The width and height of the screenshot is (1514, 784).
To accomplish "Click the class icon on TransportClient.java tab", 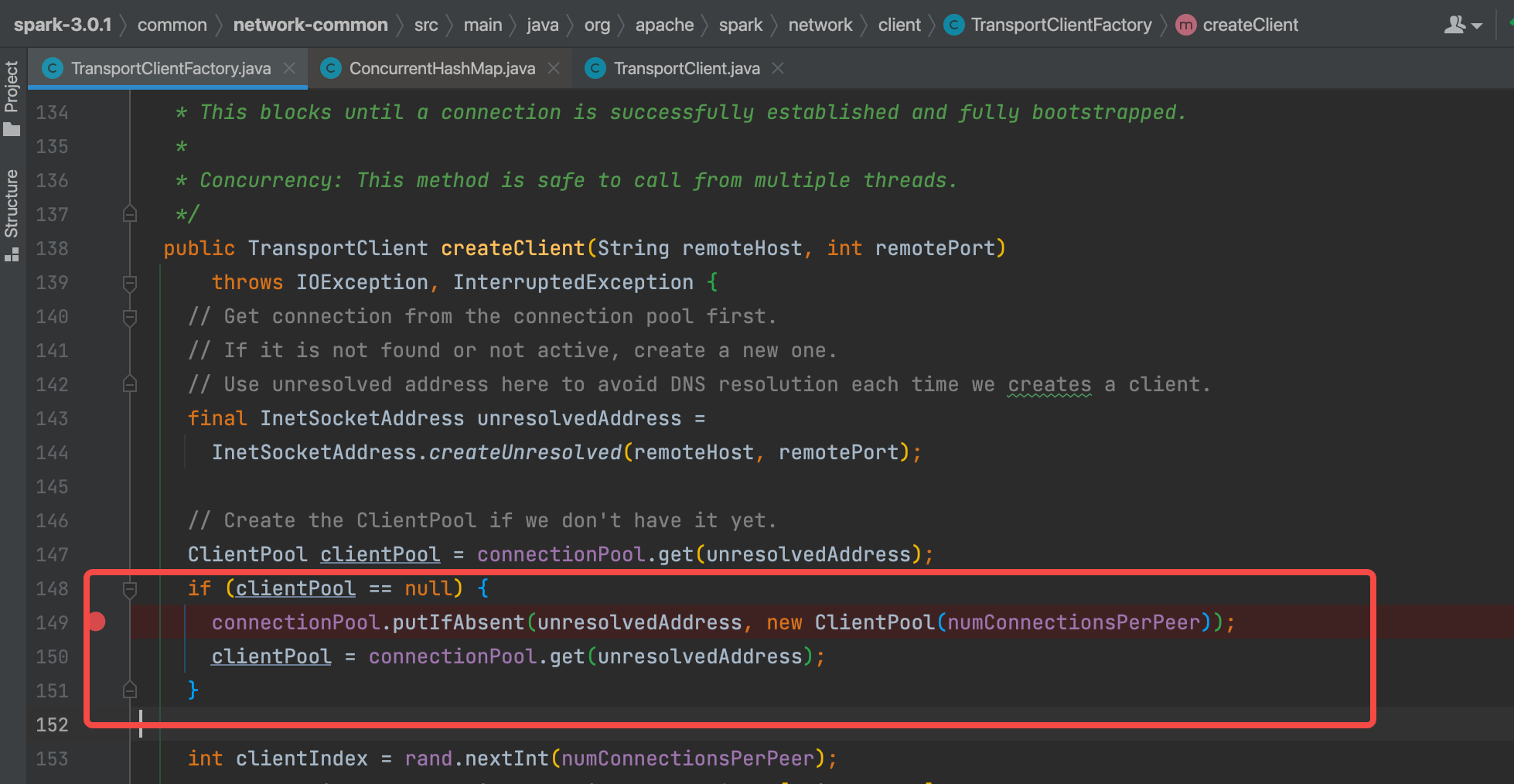I will 595,69.
